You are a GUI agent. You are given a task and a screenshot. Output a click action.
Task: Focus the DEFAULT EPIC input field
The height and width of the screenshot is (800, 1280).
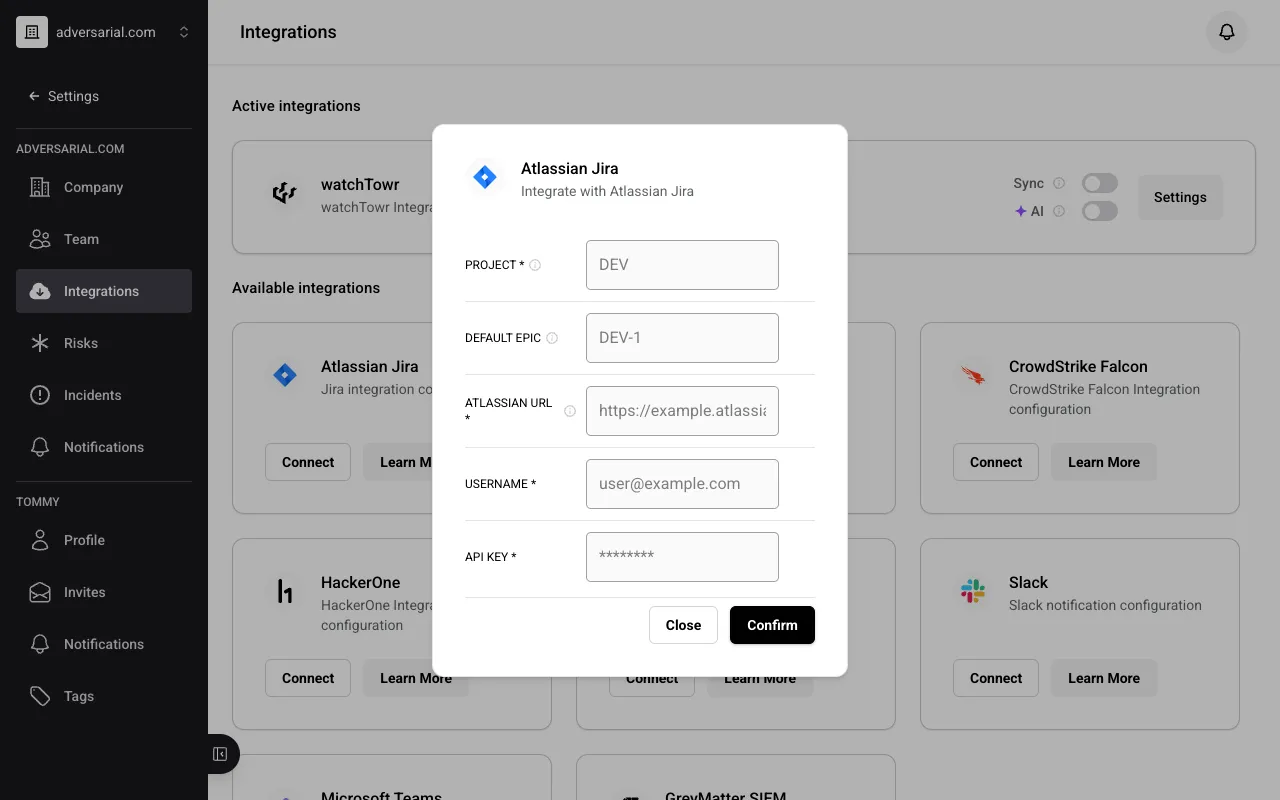point(682,338)
